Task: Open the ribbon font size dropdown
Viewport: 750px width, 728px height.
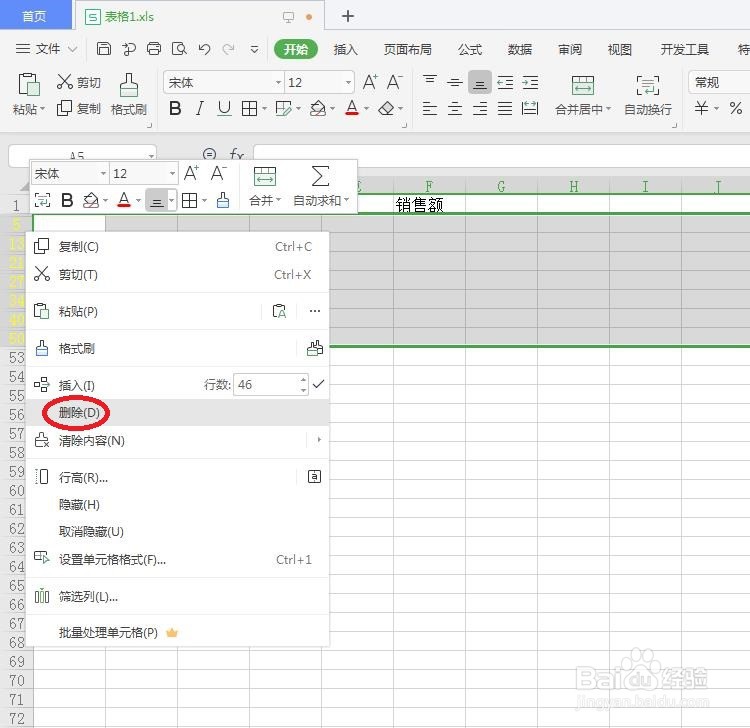Action: tap(348, 82)
